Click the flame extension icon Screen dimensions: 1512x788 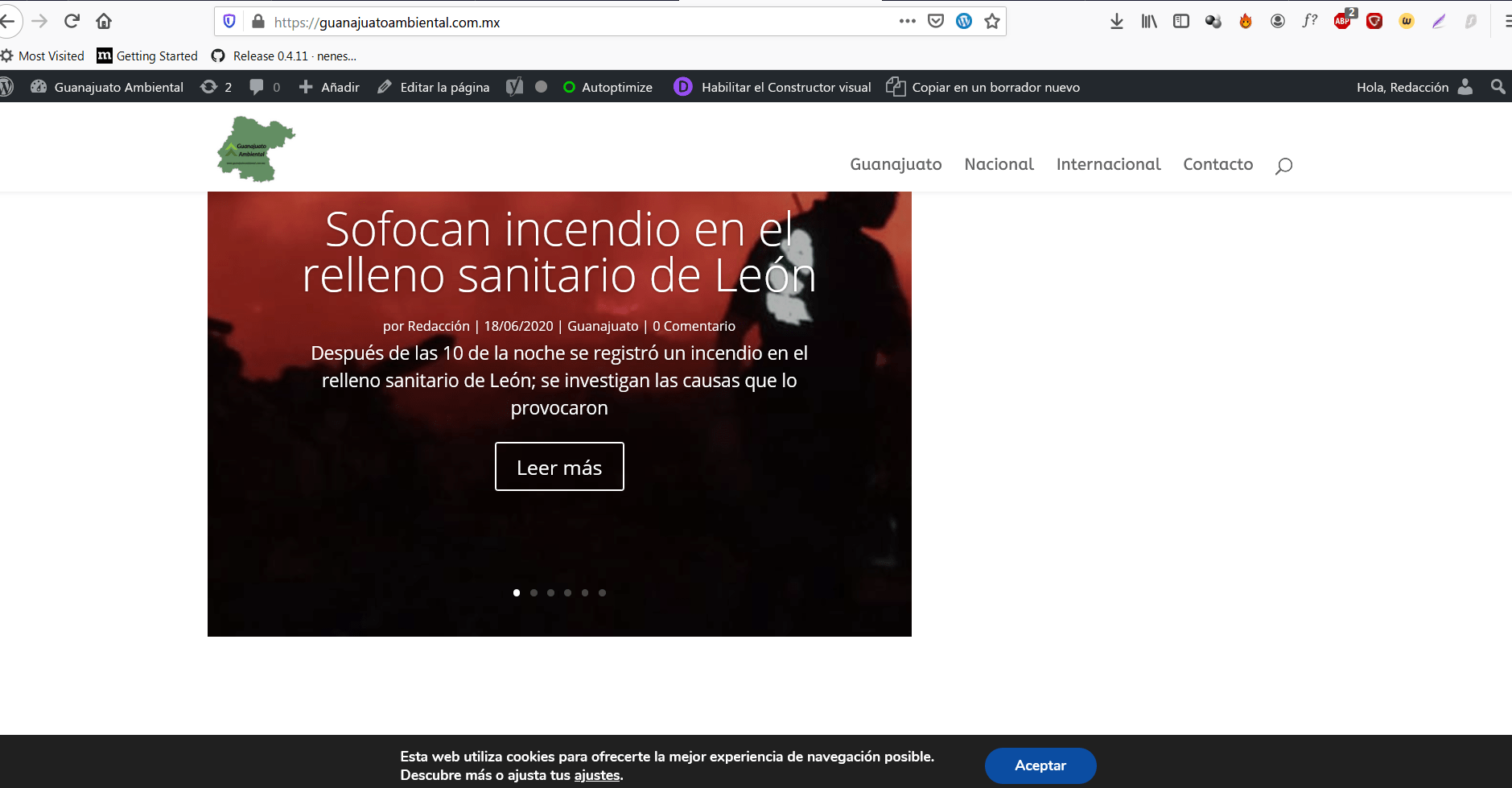pos(1246,22)
